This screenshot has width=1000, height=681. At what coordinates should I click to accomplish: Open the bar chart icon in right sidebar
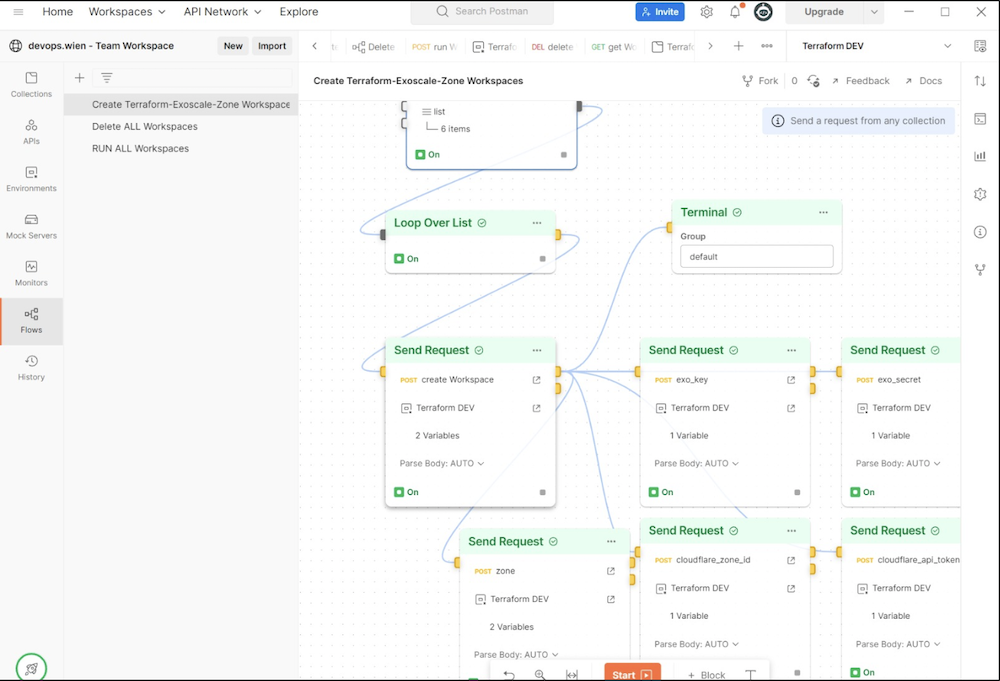click(x=980, y=156)
